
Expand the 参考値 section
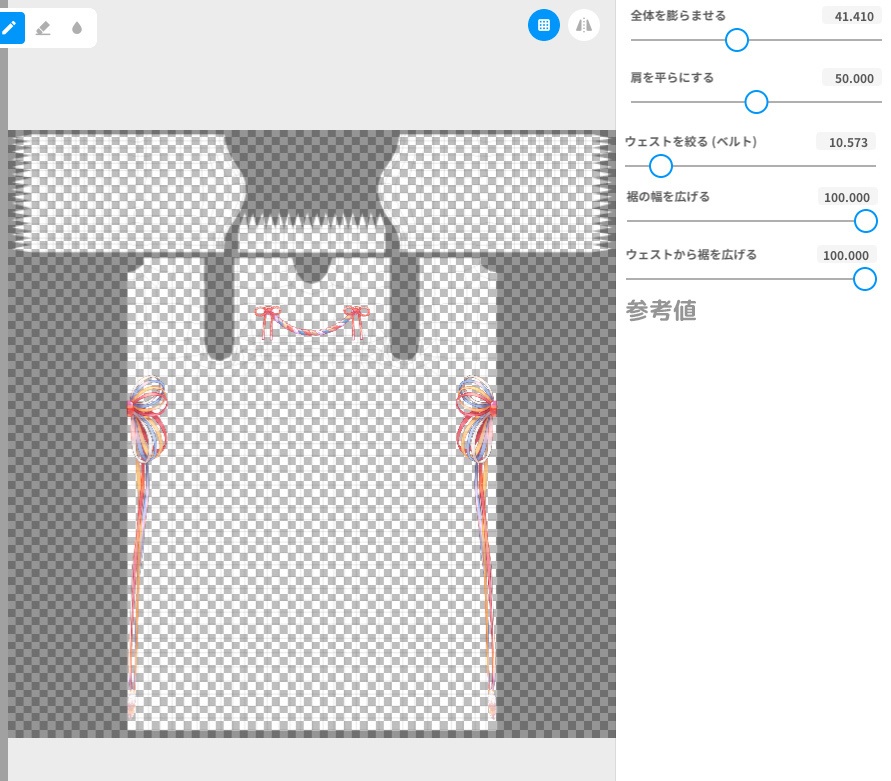click(661, 311)
